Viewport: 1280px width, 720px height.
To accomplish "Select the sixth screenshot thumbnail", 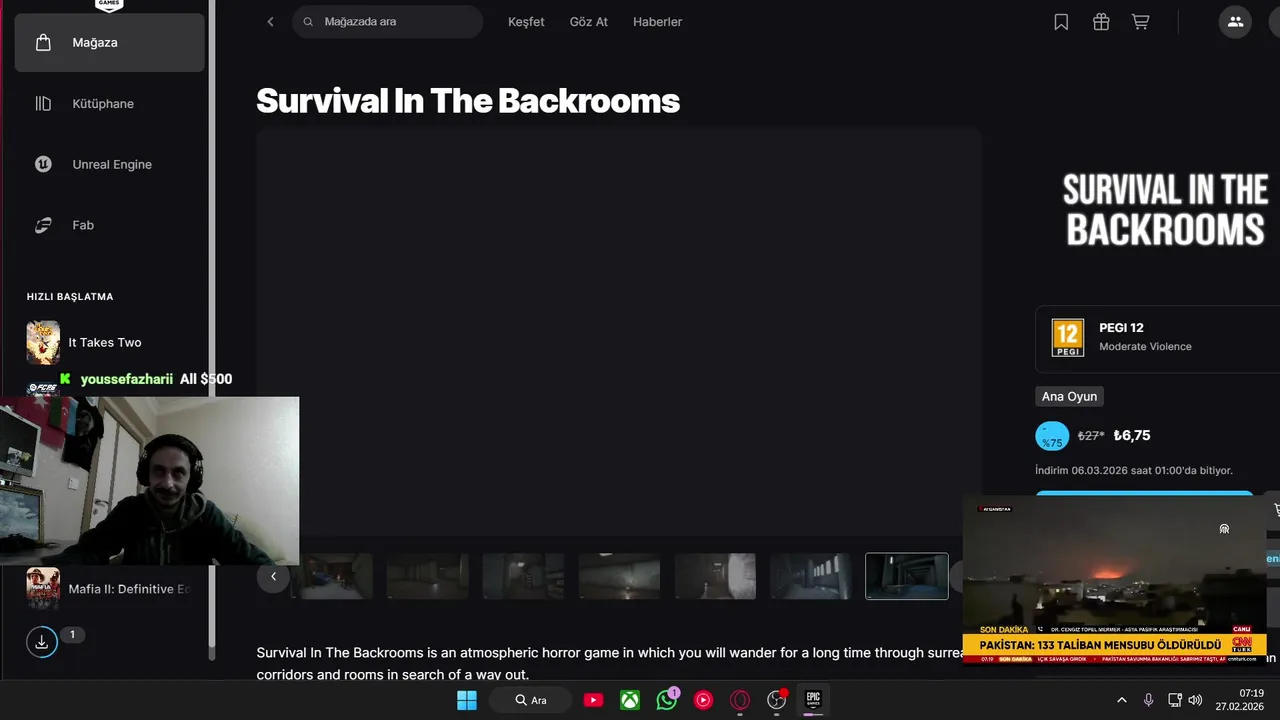I will coord(811,577).
